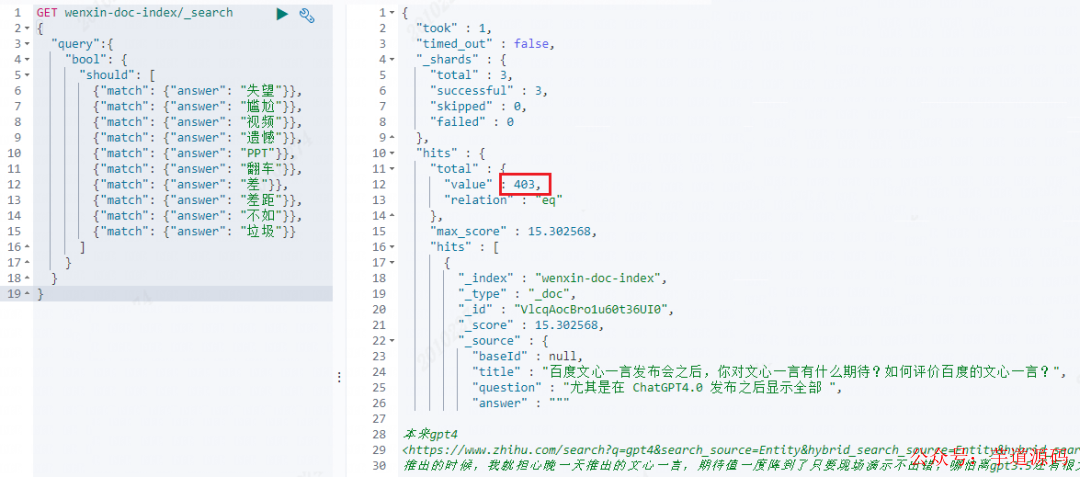Click the "title" line about 百度文心一言发布会
Image resolution: width=1080 pixels, height=477 pixels.
769,372
